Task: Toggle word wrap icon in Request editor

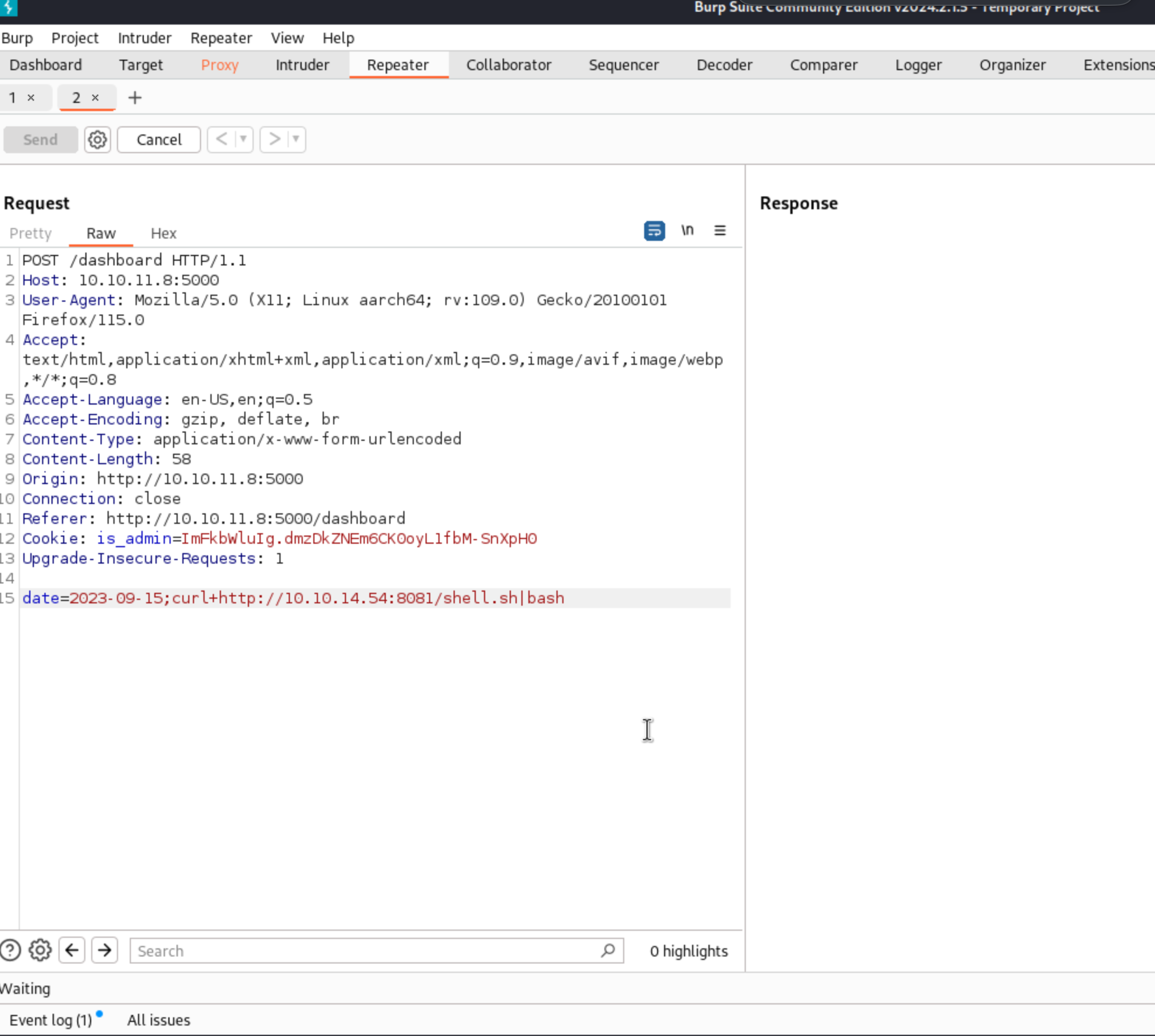Action: (654, 231)
